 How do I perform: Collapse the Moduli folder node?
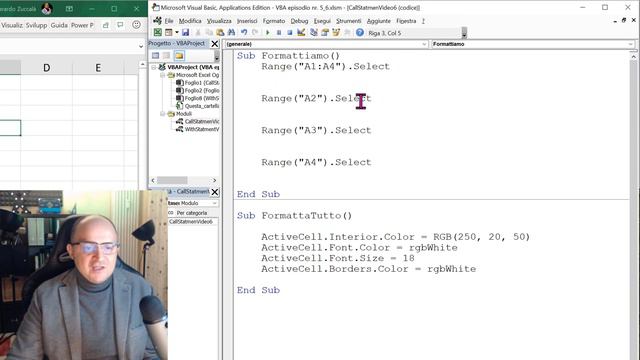pos(162,114)
